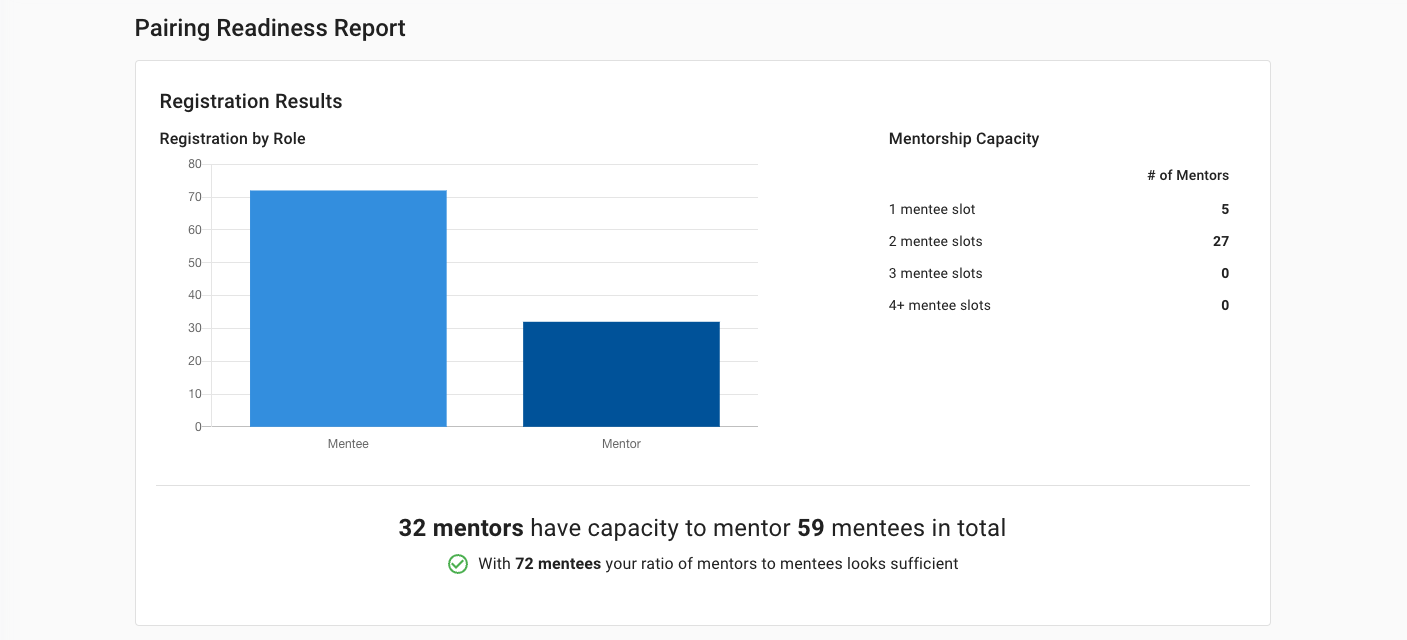Click the Registration by Role chart title
This screenshot has height=640, width=1407.
[x=232, y=139]
